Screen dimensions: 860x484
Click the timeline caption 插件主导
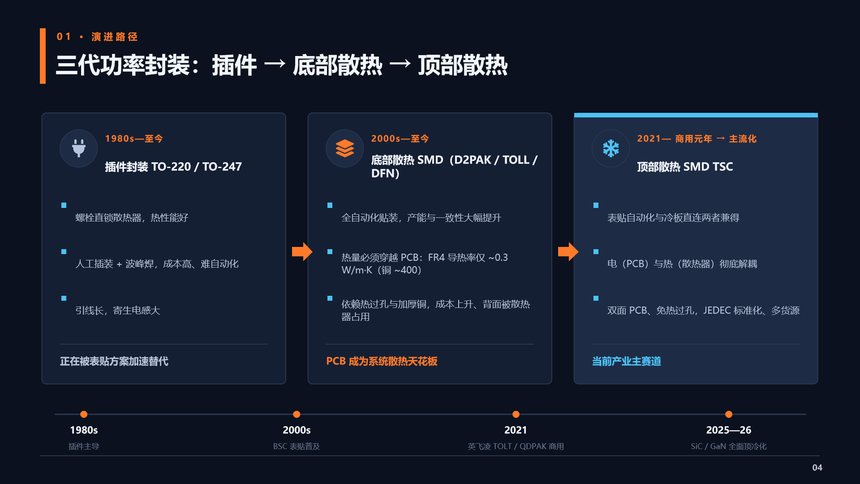pos(83,447)
